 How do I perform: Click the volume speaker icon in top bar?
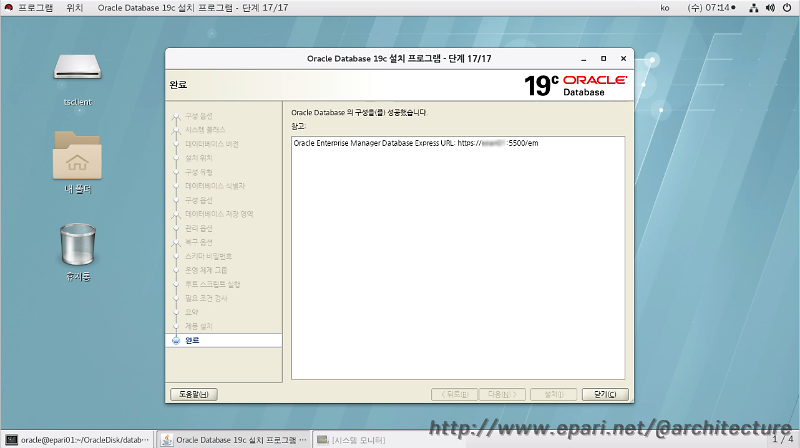pyautogui.click(x=770, y=8)
